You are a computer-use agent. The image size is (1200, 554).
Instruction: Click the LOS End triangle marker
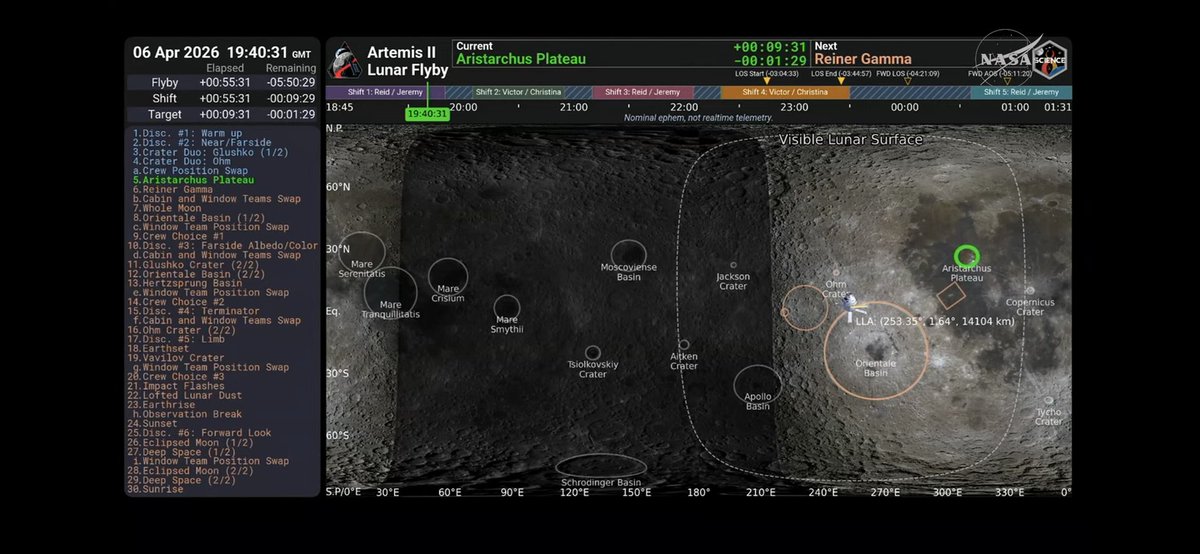(x=839, y=81)
